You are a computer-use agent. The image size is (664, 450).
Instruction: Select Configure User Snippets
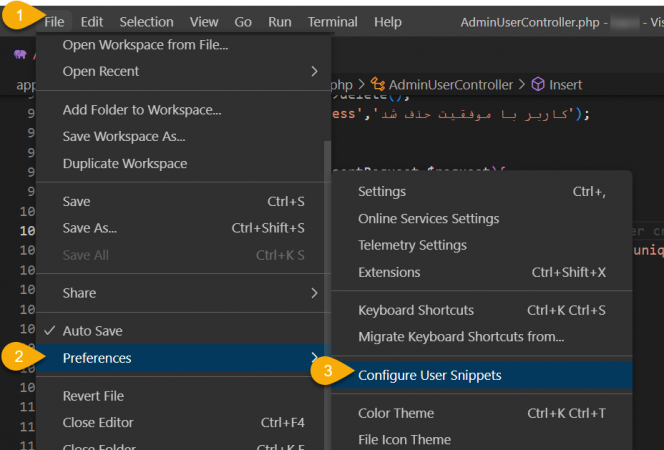pos(430,375)
